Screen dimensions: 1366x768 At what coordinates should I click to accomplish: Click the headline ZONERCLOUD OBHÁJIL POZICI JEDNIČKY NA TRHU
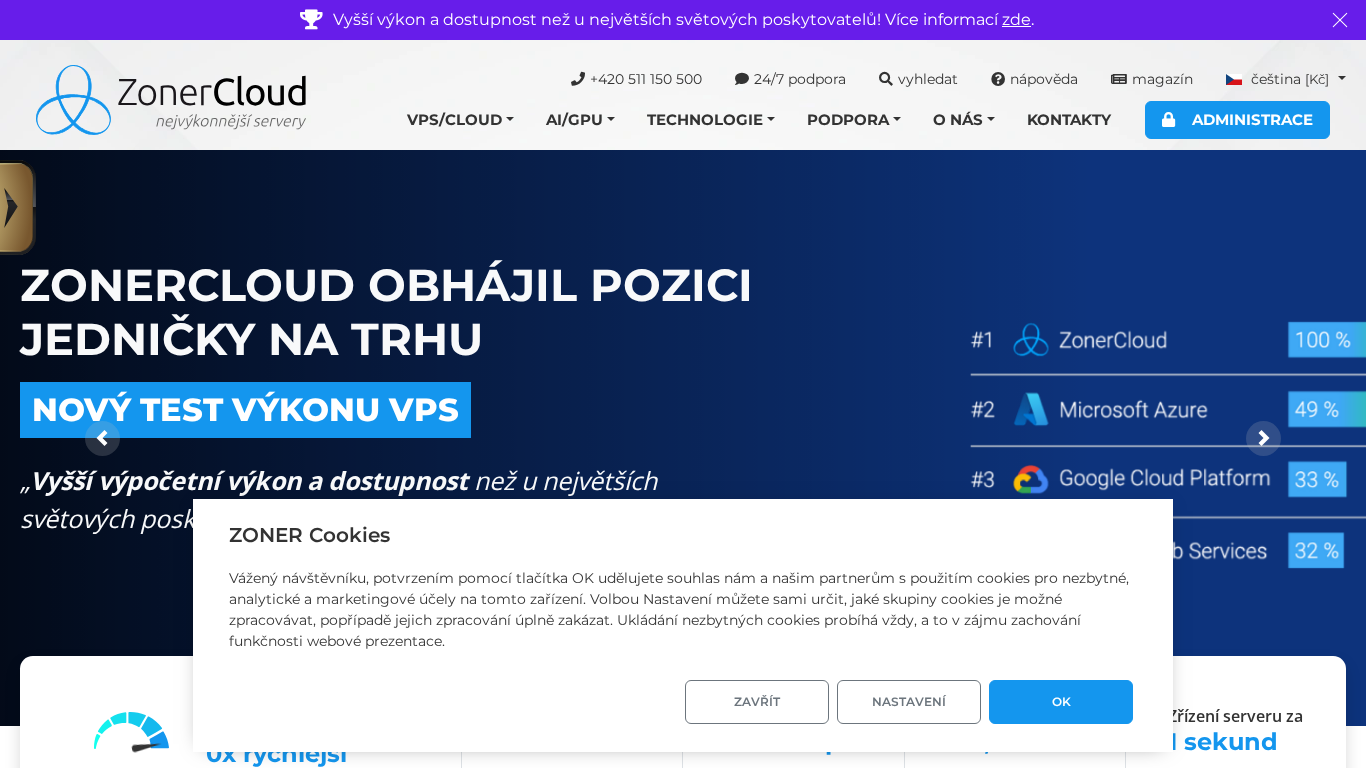(x=386, y=312)
